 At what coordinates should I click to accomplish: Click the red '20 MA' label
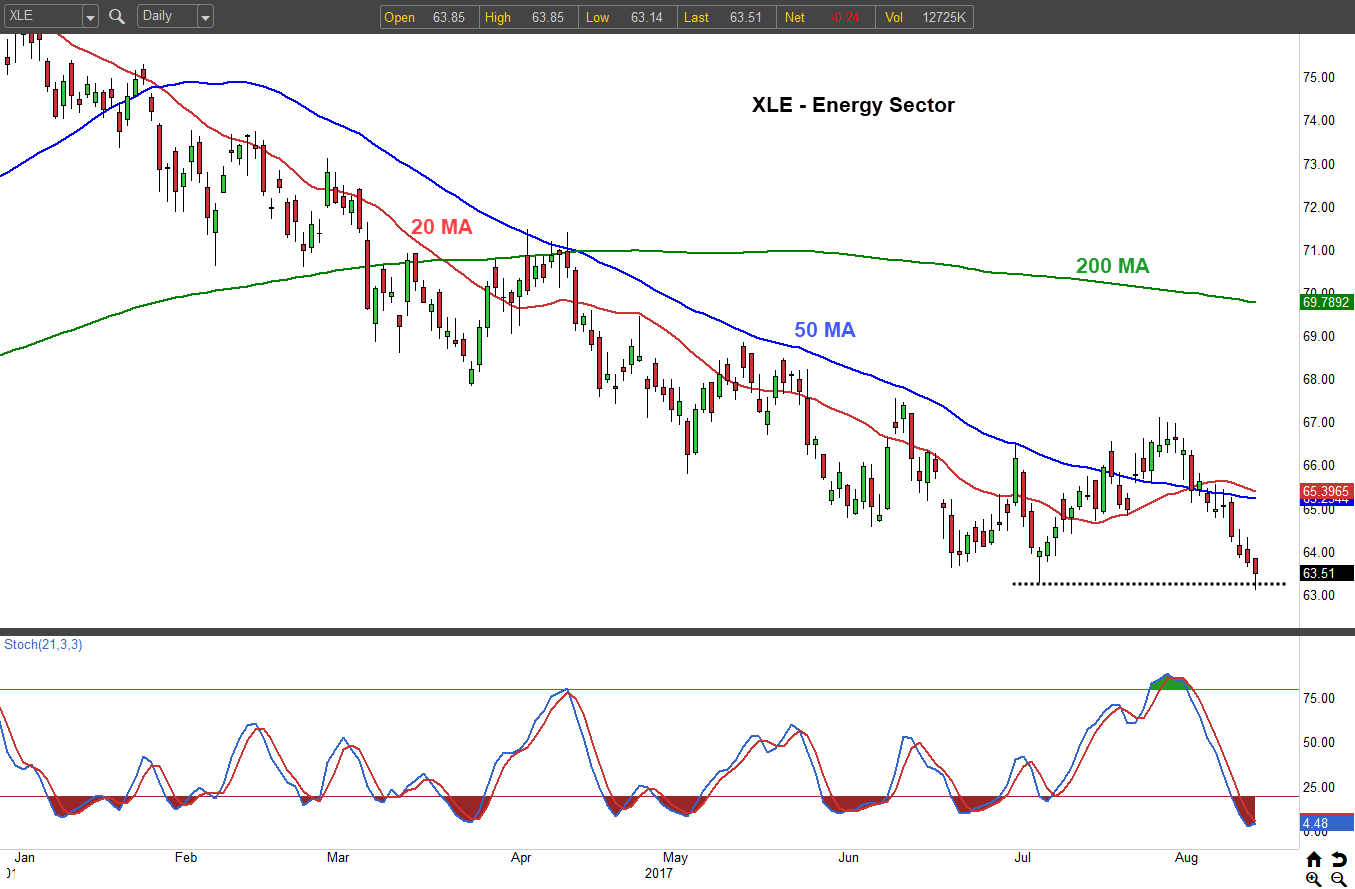[x=441, y=227]
